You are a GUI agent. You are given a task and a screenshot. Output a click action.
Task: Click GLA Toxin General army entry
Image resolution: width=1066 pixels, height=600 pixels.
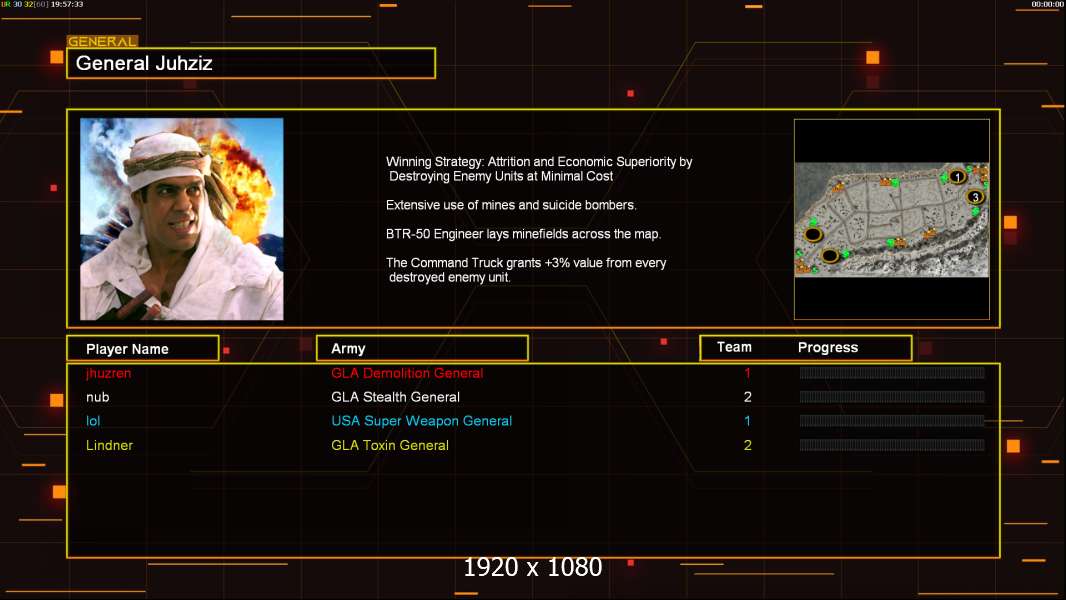coord(390,445)
